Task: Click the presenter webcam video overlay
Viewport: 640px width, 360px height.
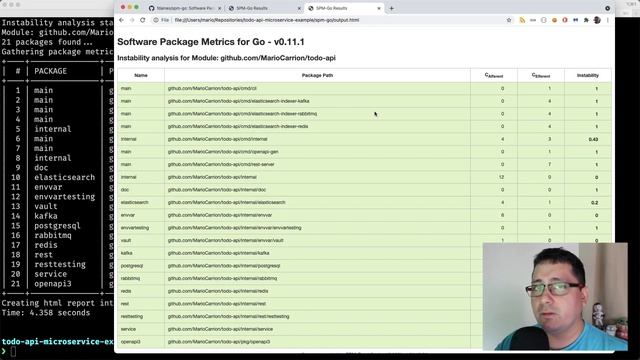Action: click(x=555, y=296)
